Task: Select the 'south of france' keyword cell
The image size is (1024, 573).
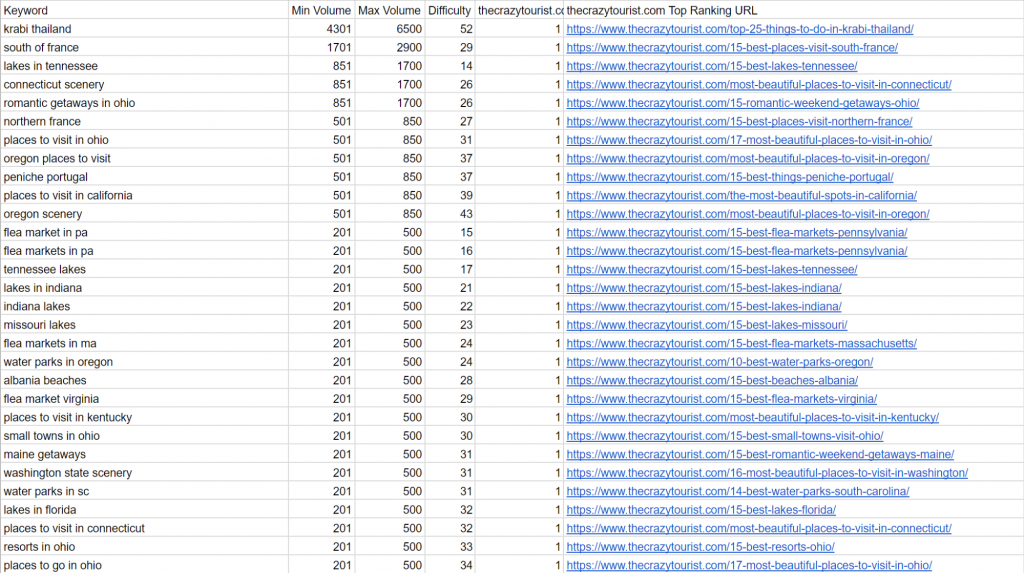Action: [144, 47]
